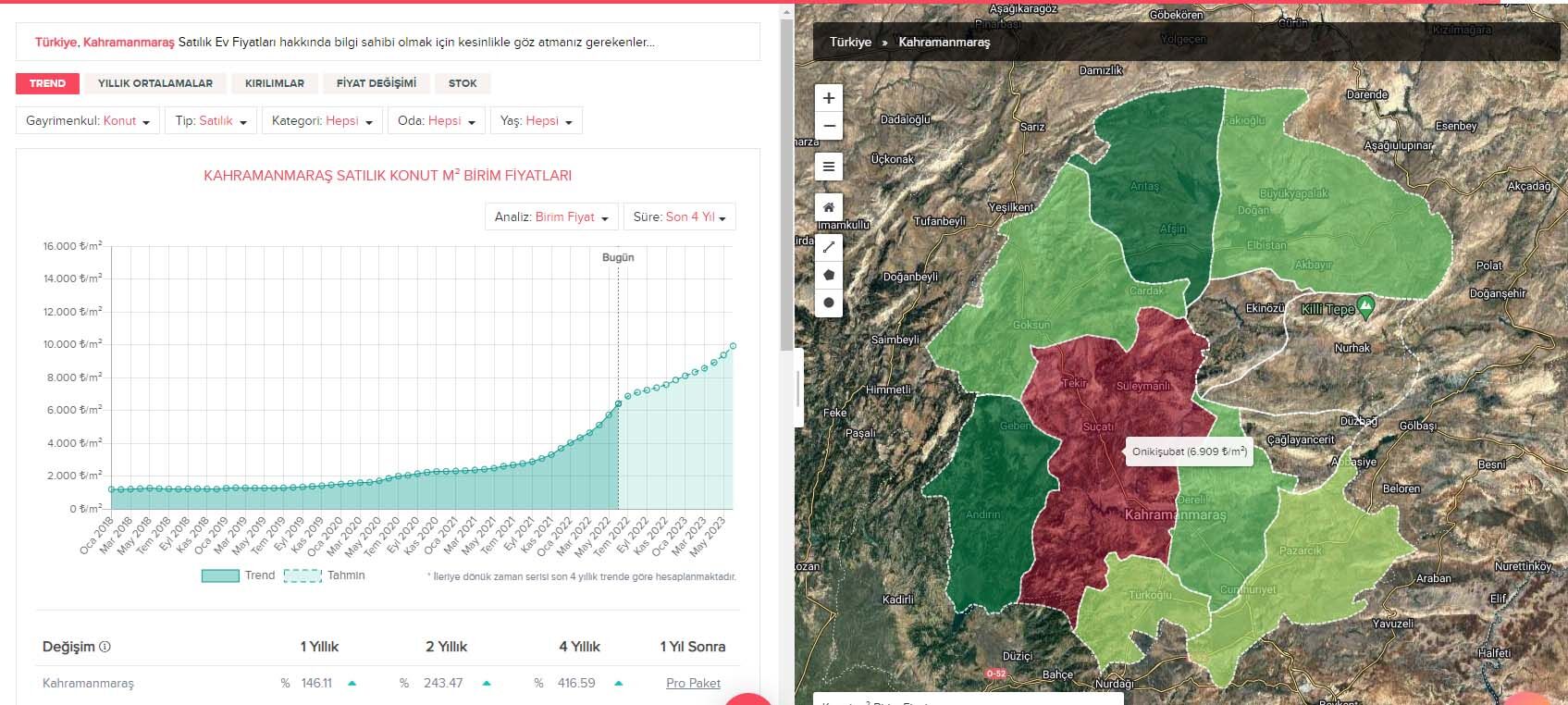Viewport: 1568px width, 705px height.
Task: Zoom in on the map
Action: click(x=828, y=98)
